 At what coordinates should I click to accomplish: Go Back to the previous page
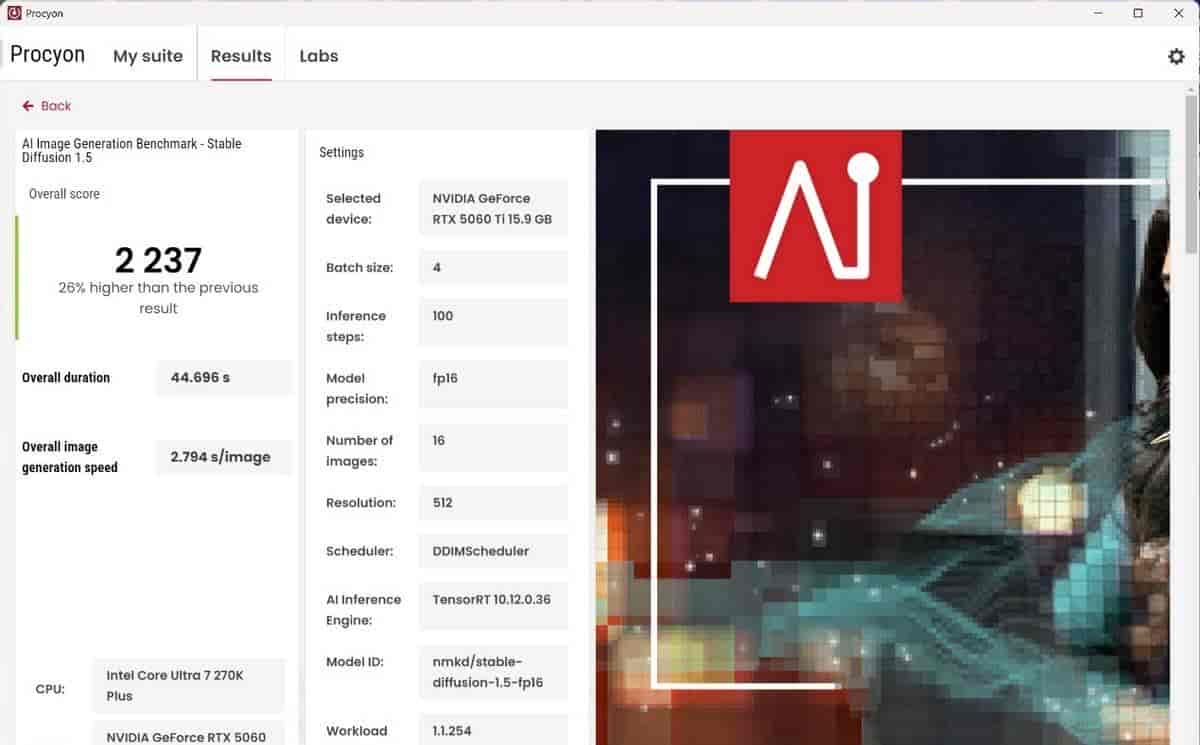point(56,106)
